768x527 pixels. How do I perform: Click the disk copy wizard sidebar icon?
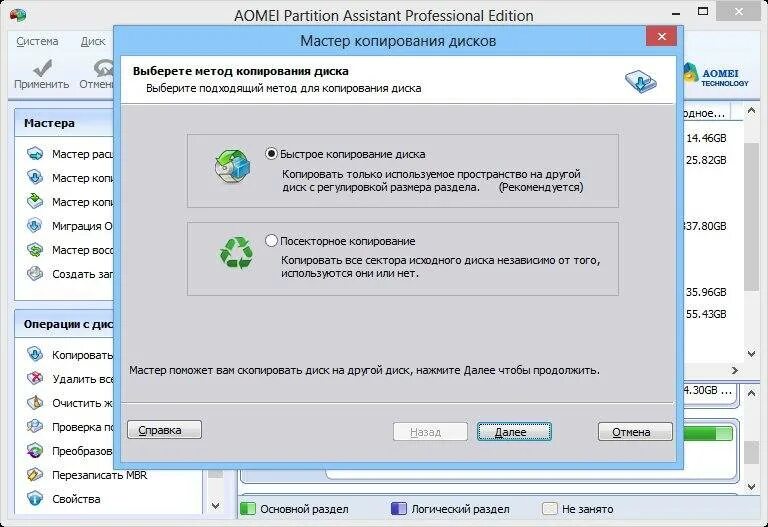(35, 177)
